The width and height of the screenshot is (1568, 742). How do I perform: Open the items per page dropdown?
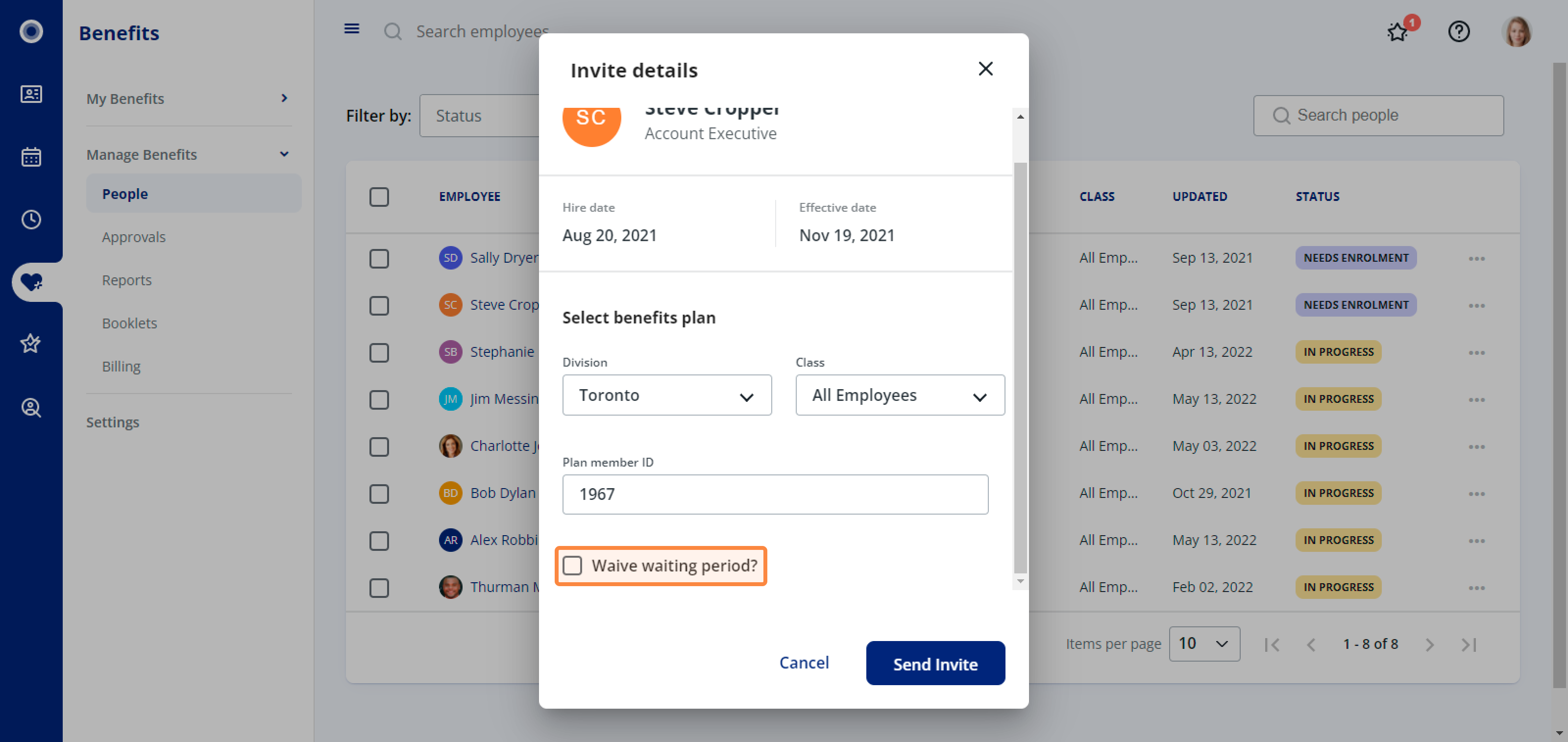pyautogui.click(x=1204, y=643)
